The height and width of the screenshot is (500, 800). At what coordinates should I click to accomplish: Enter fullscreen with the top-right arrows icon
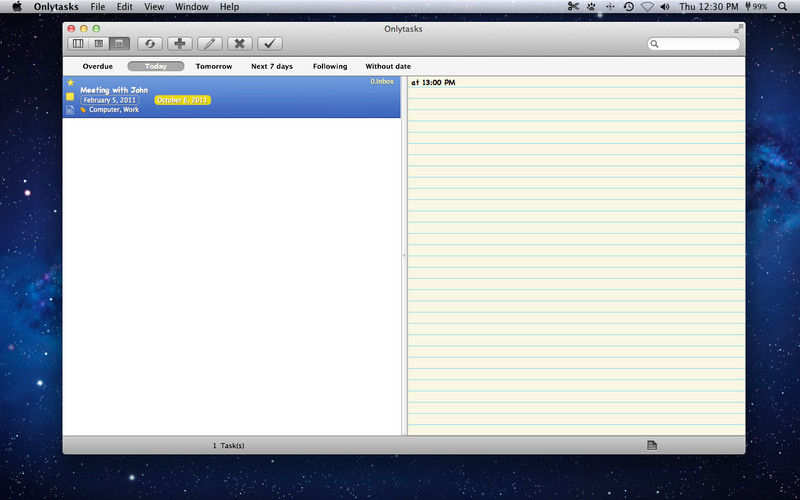pos(738,29)
